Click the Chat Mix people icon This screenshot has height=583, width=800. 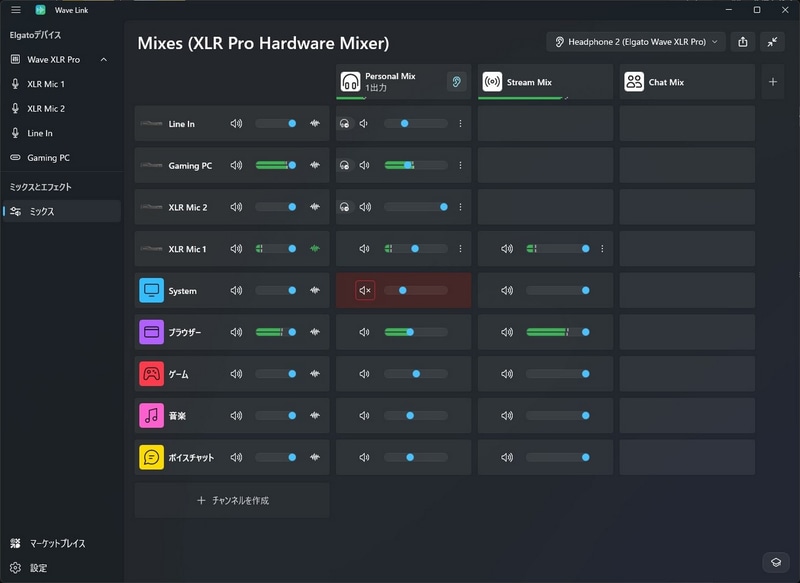(x=634, y=82)
